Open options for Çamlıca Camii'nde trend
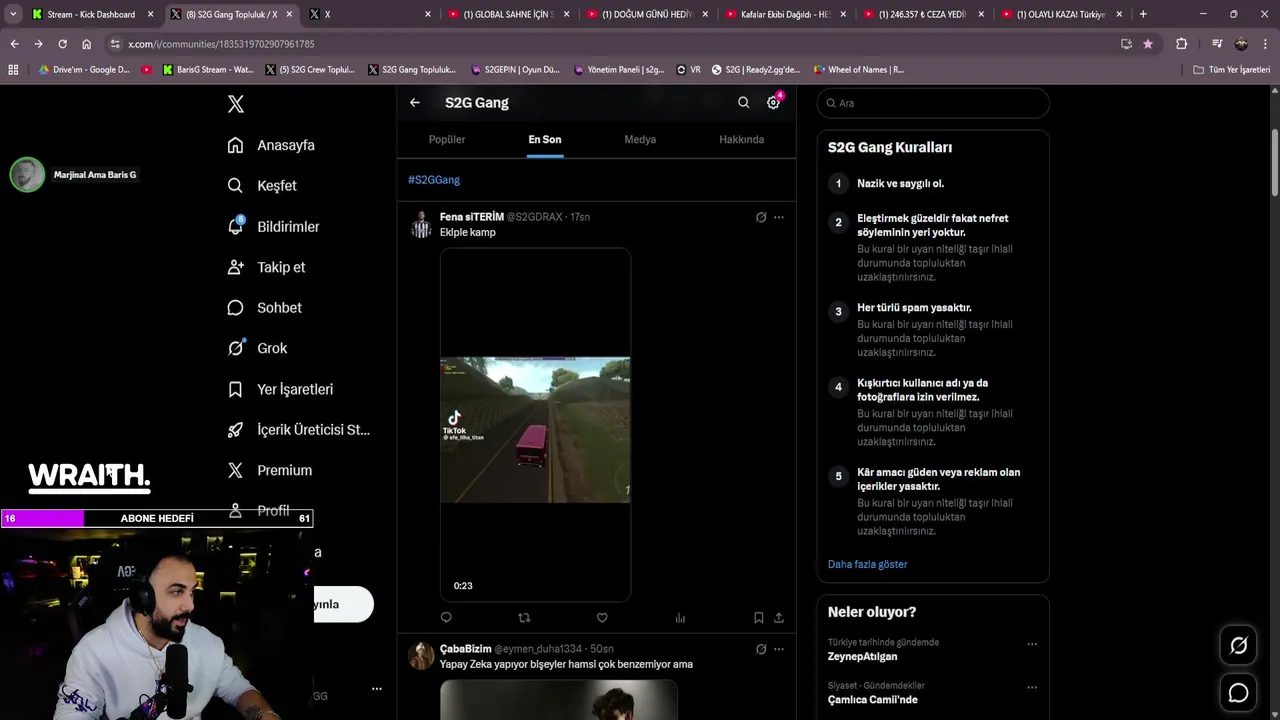Viewport: 1280px width, 720px height. 1032,687
